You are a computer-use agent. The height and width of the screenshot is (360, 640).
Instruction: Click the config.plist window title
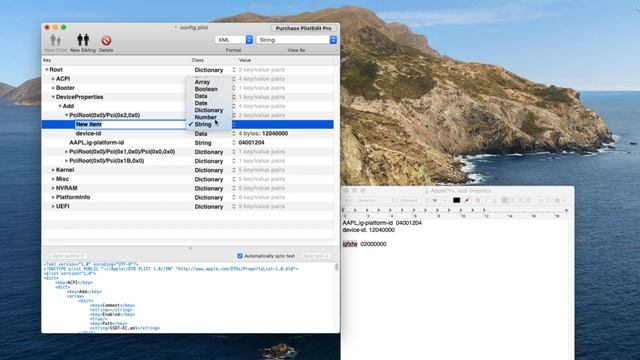coord(194,27)
